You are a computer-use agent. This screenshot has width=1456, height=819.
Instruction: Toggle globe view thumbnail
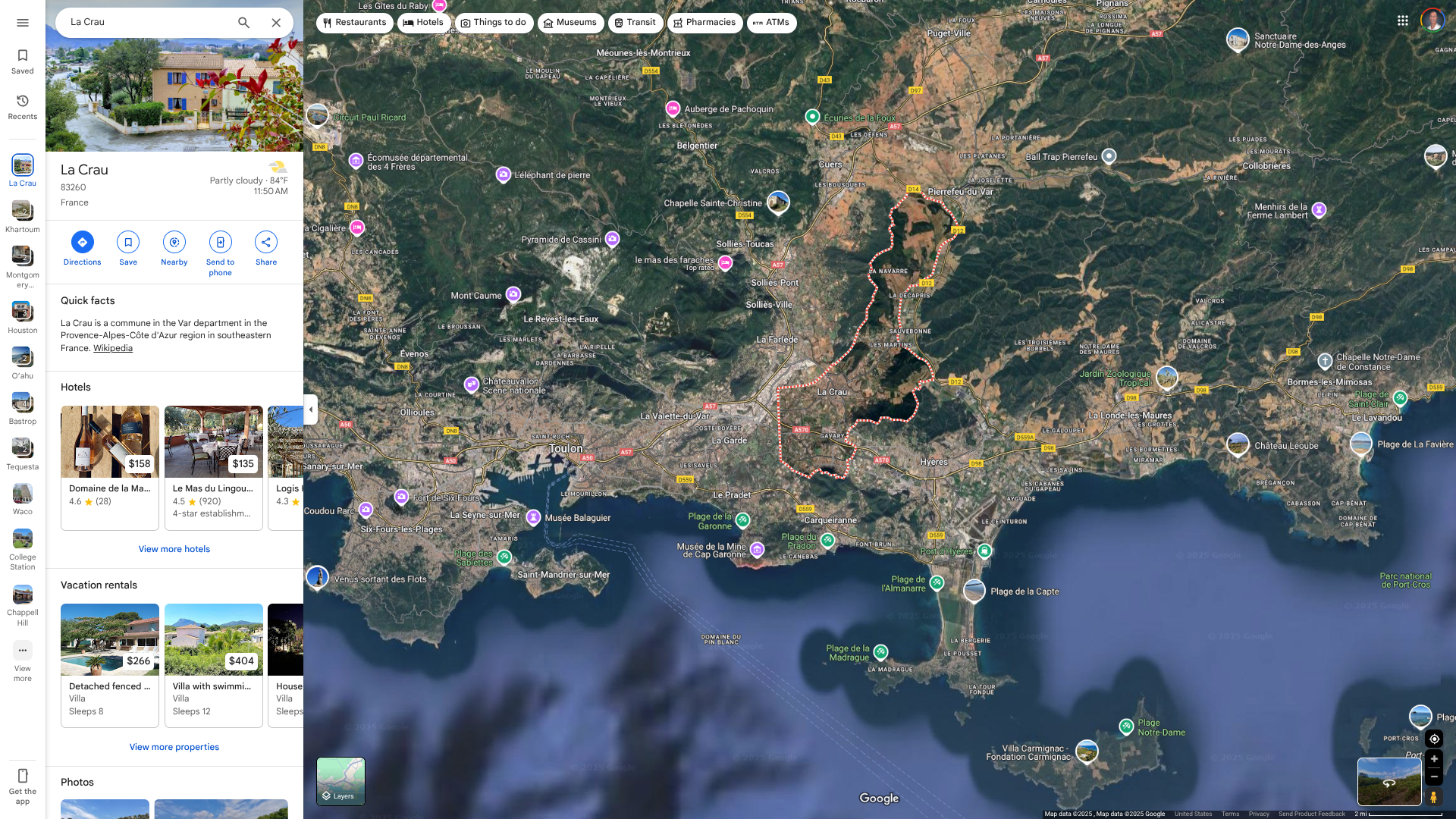click(x=1389, y=781)
